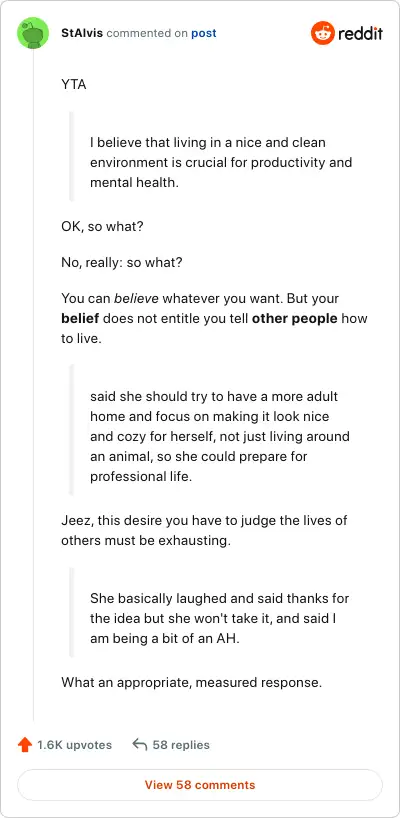
Task: Click the bold "other people" text
Action: pyautogui.click(x=295, y=318)
